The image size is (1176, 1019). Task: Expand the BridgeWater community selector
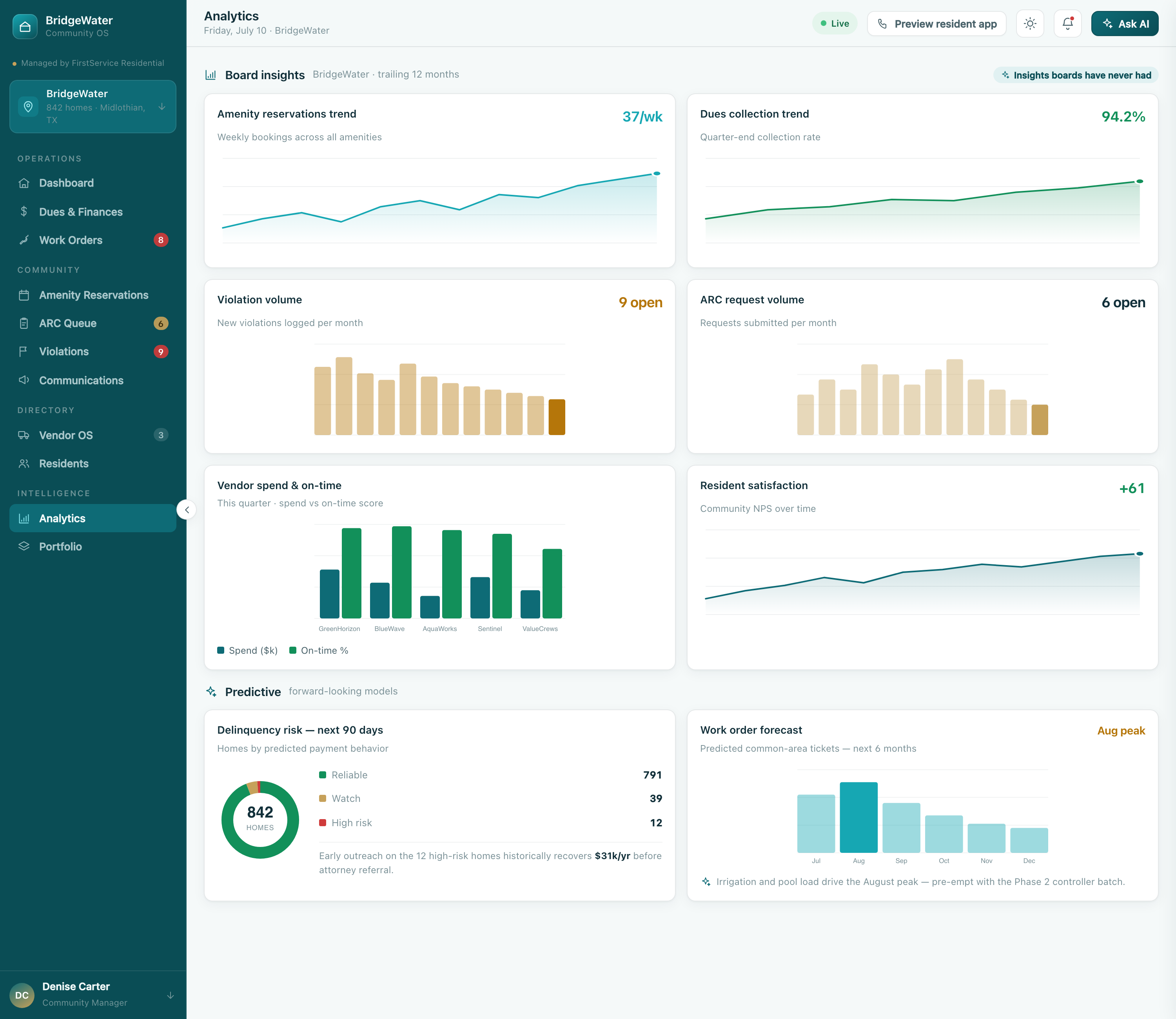click(x=93, y=106)
